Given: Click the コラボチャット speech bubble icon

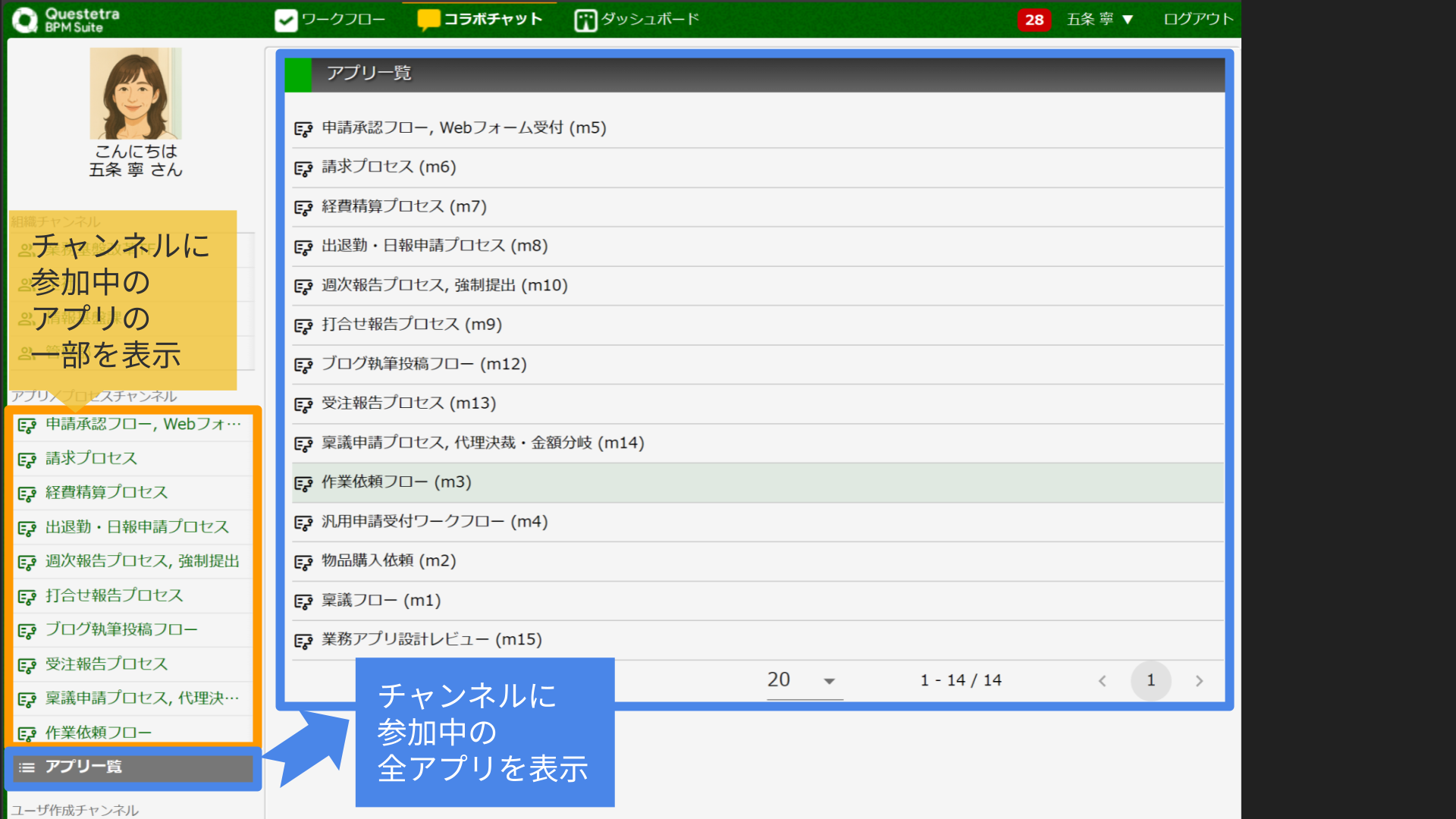Looking at the screenshot, I should pyautogui.click(x=428, y=20).
